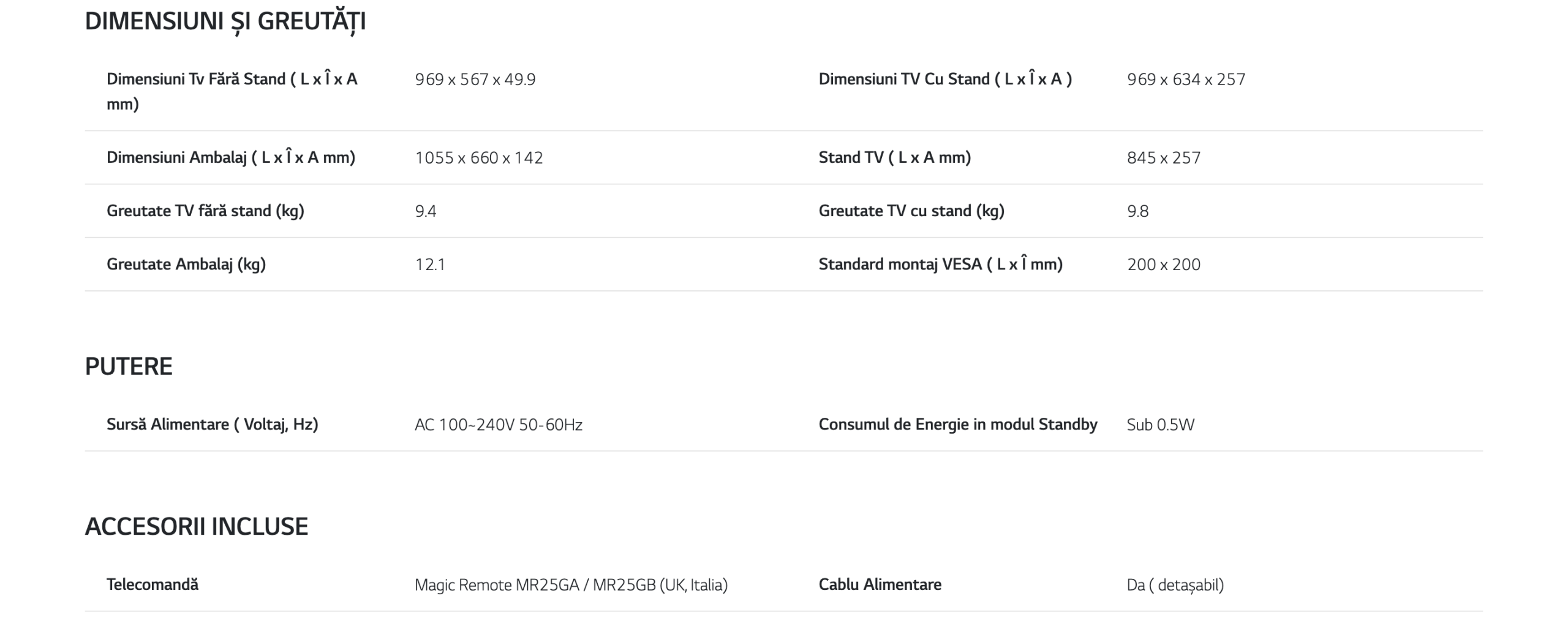This screenshot has width=1568, height=634.
Task: Select the Magic Remote MR25GA text
Action: point(497,585)
